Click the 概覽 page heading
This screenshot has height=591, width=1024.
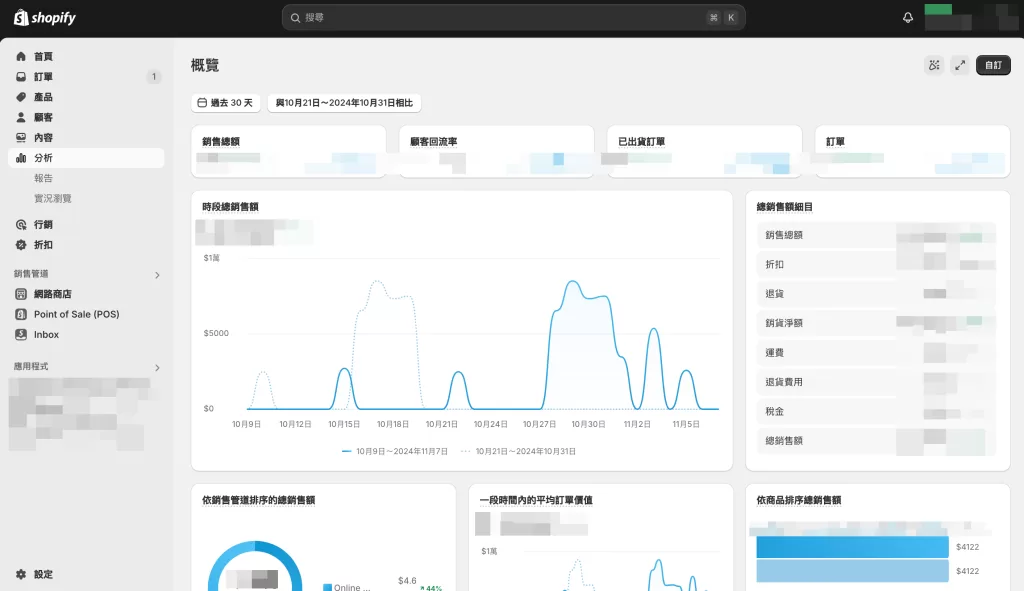(205, 65)
